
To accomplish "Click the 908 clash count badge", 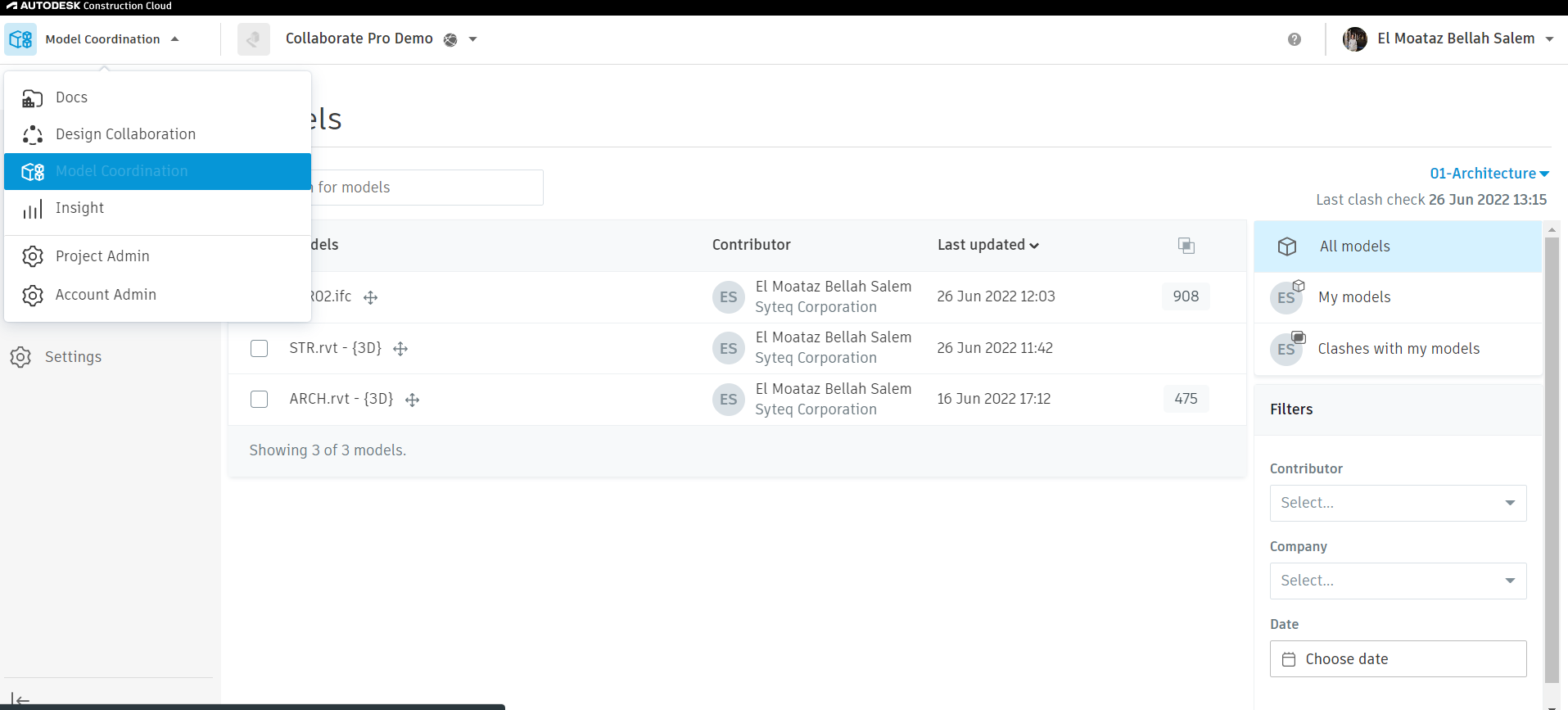I will click(x=1186, y=296).
